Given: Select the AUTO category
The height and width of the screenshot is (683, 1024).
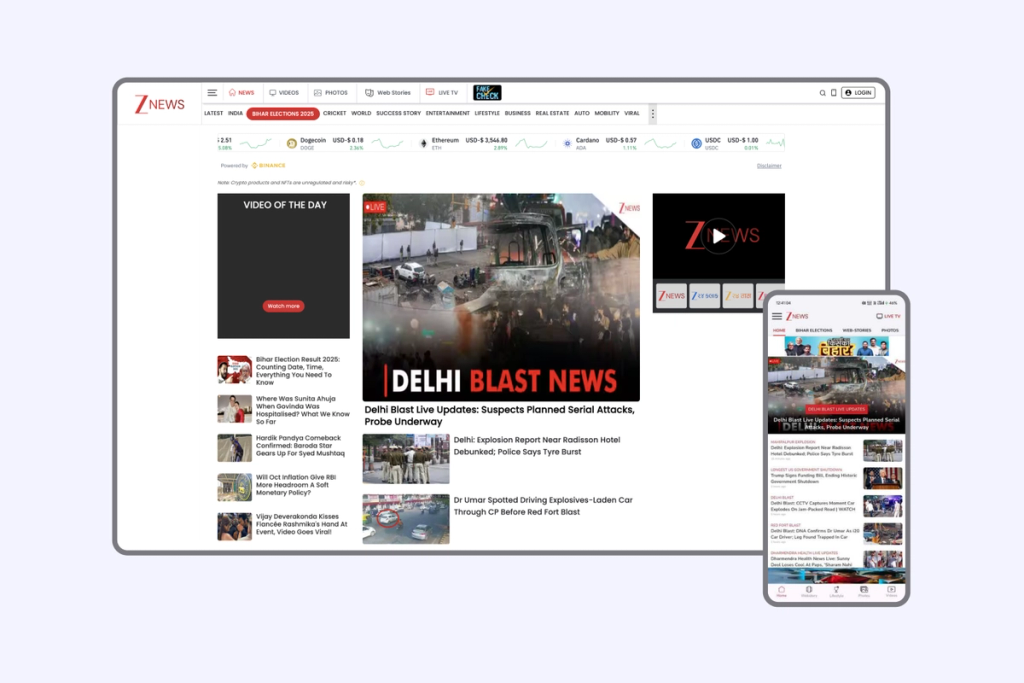Looking at the screenshot, I should coord(582,114).
